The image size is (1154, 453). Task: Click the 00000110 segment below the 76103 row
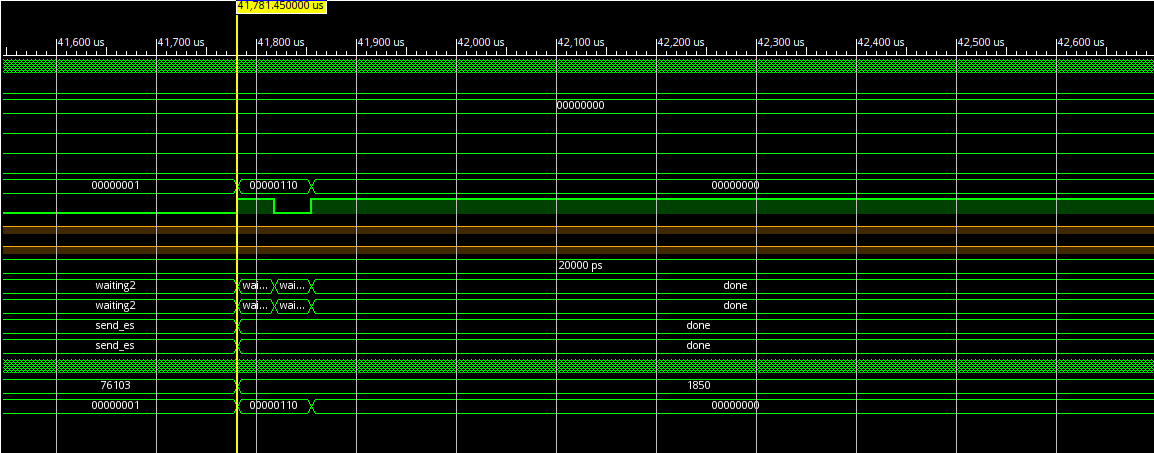pos(274,405)
